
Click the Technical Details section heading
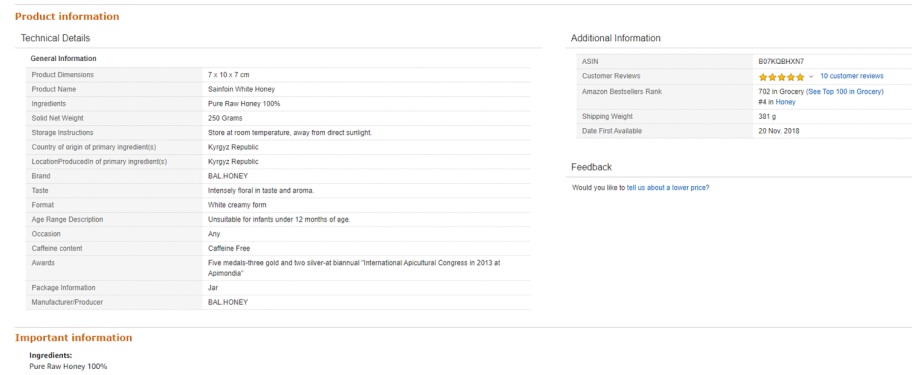55,38
